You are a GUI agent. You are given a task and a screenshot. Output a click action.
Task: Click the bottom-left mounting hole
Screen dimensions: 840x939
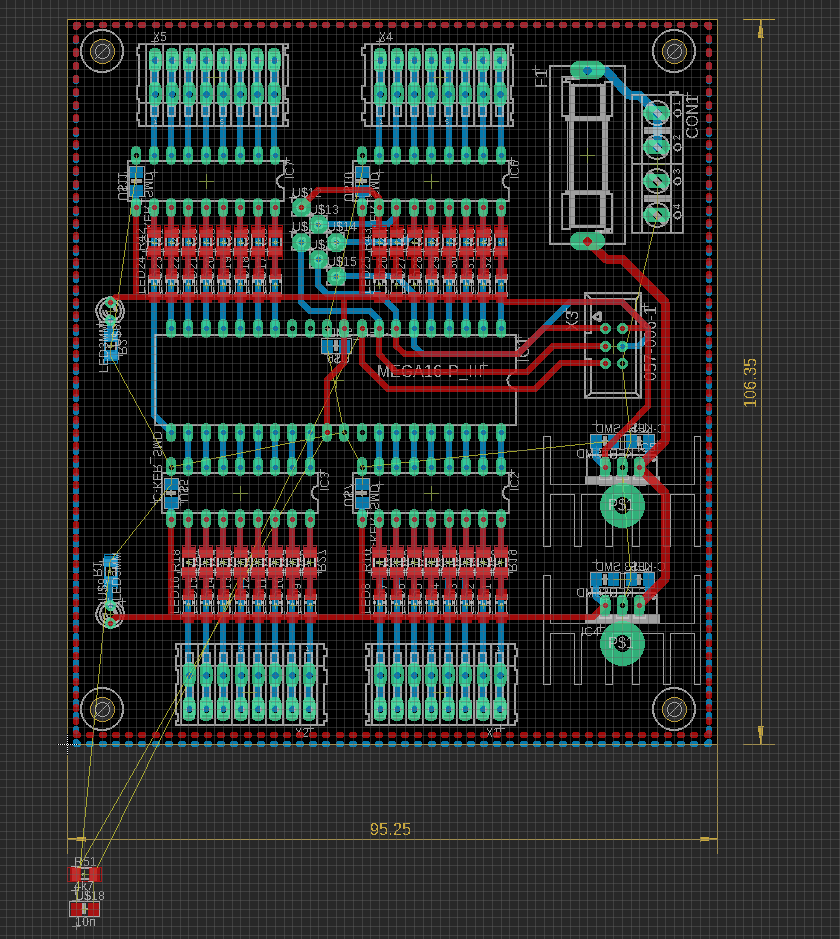(x=101, y=709)
